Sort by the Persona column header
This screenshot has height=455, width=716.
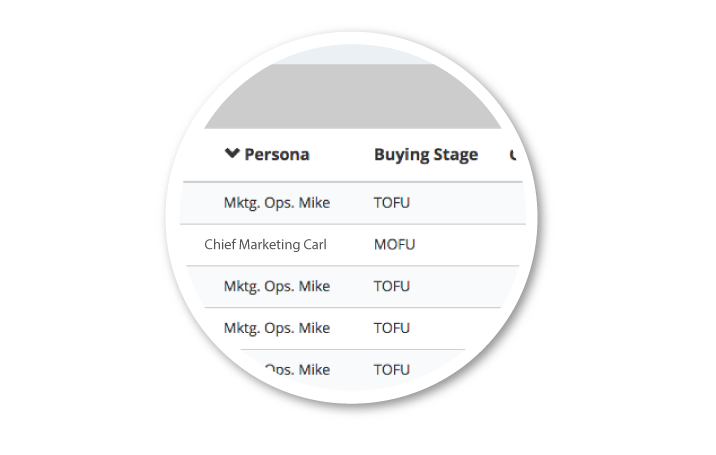[276, 155]
